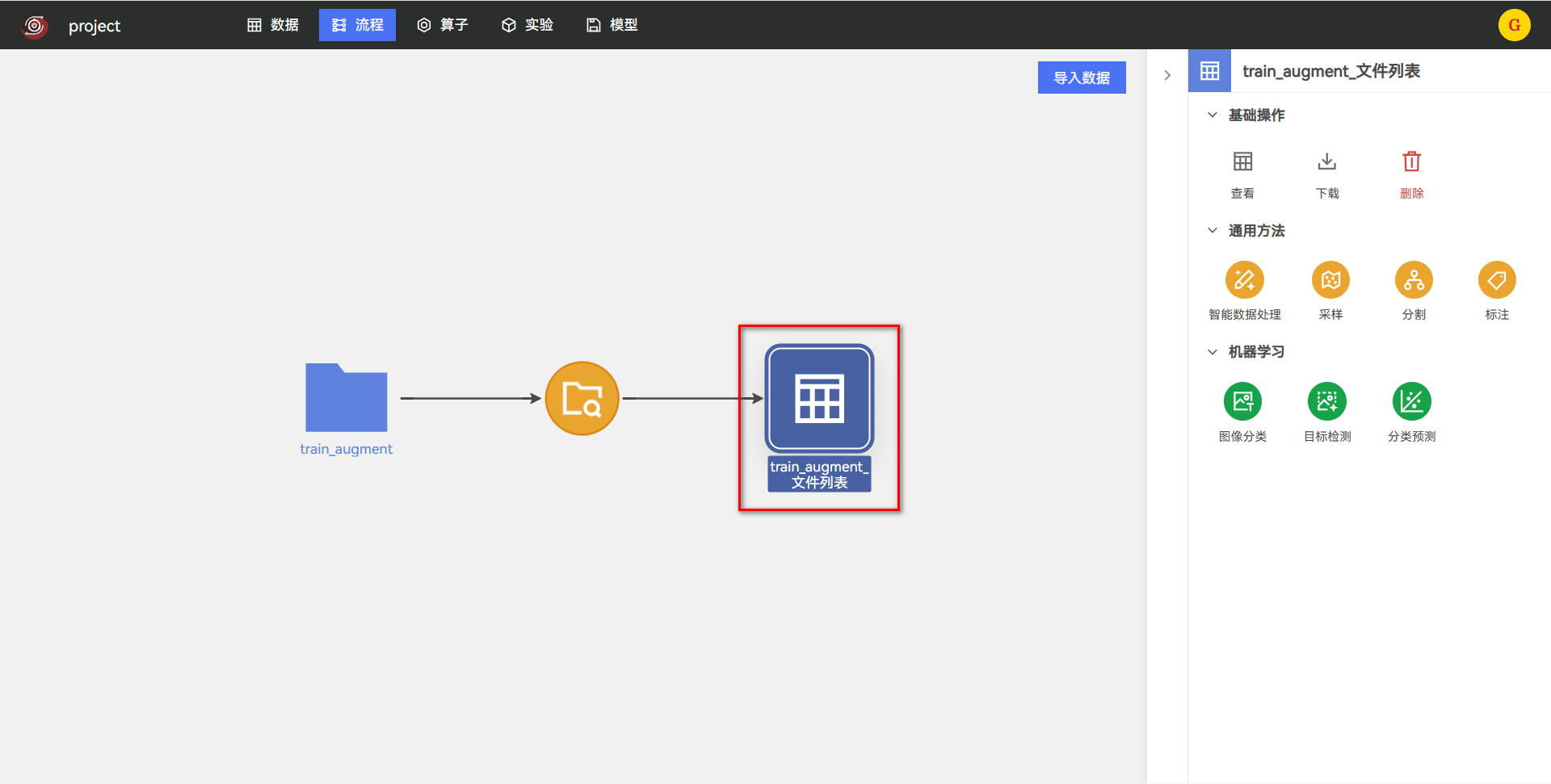The width and height of the screenshot is (1551, 784).
Task: Click the 基础操作 heading text
Action: tap(1256, 115)
